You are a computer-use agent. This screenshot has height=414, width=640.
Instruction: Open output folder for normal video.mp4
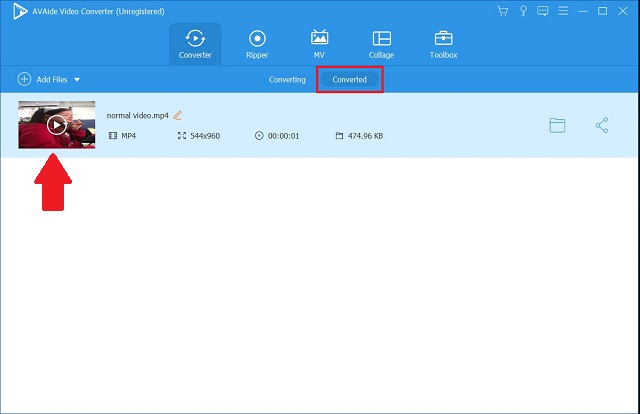(557, 125)
